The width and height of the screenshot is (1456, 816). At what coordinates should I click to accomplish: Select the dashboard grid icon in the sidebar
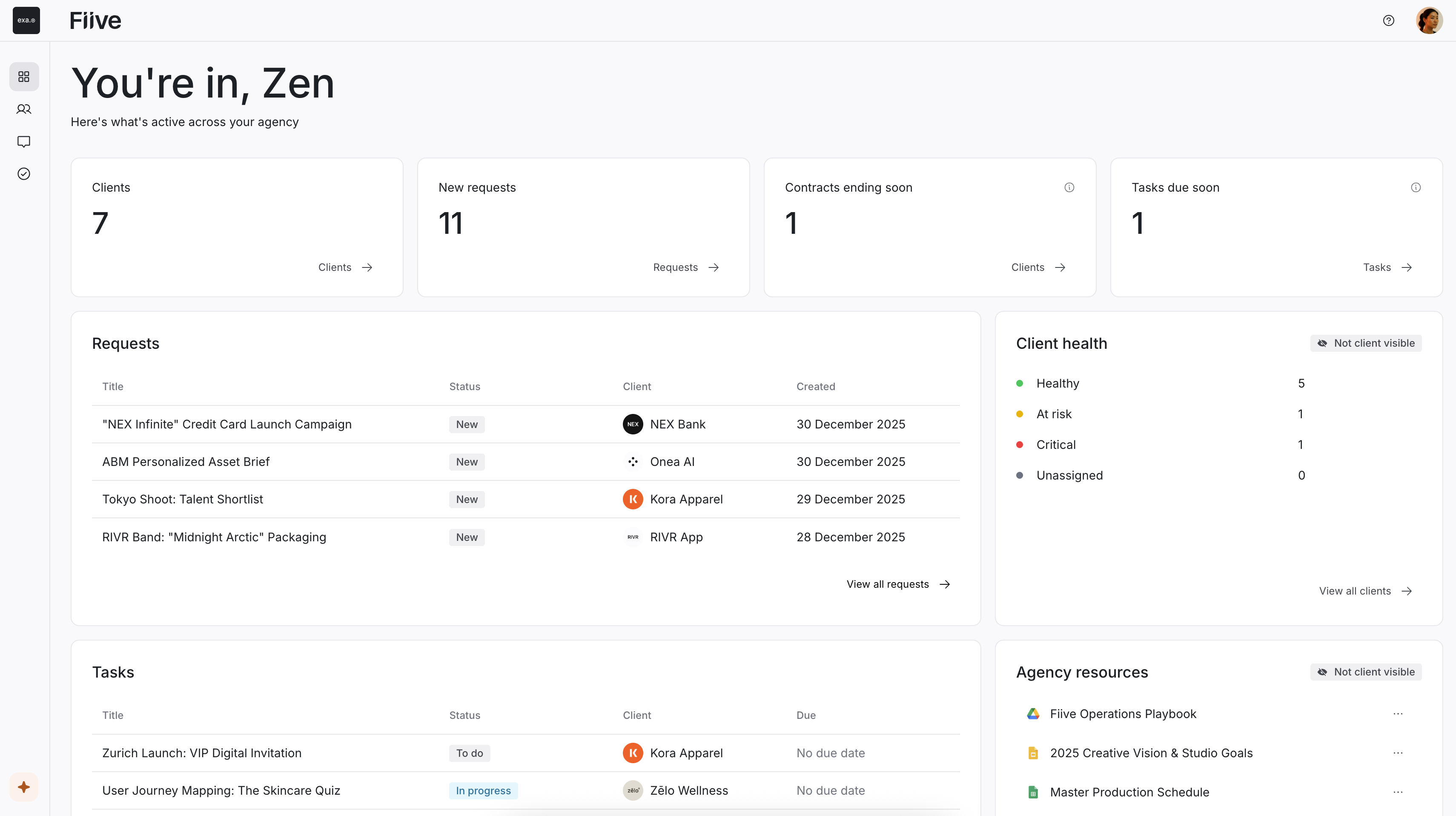pyautogui.click(x=24, y=77)
